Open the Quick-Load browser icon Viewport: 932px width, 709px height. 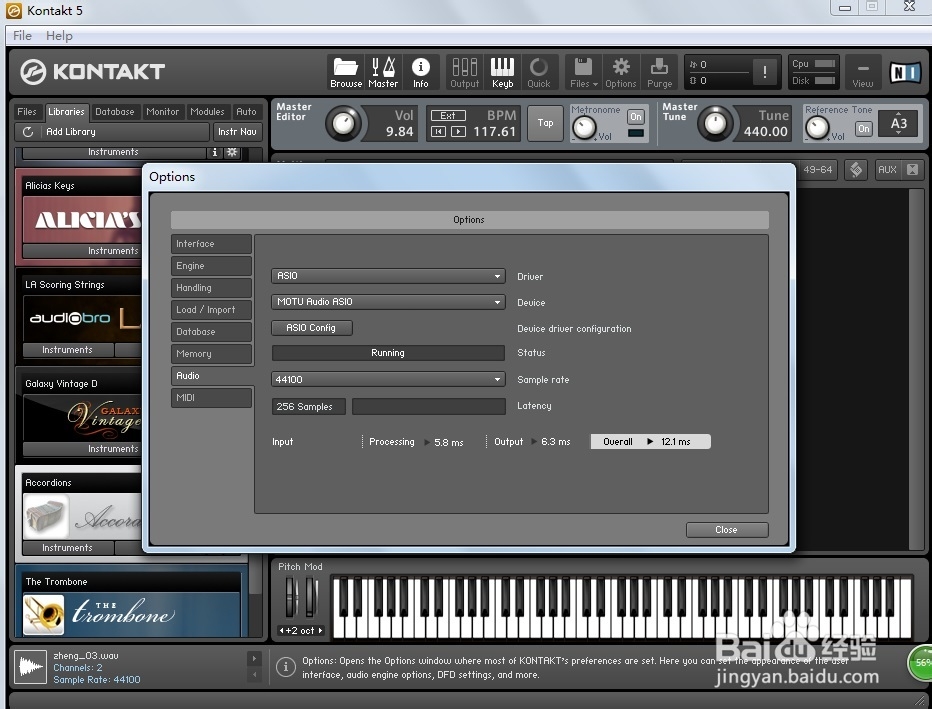[539, 72]
